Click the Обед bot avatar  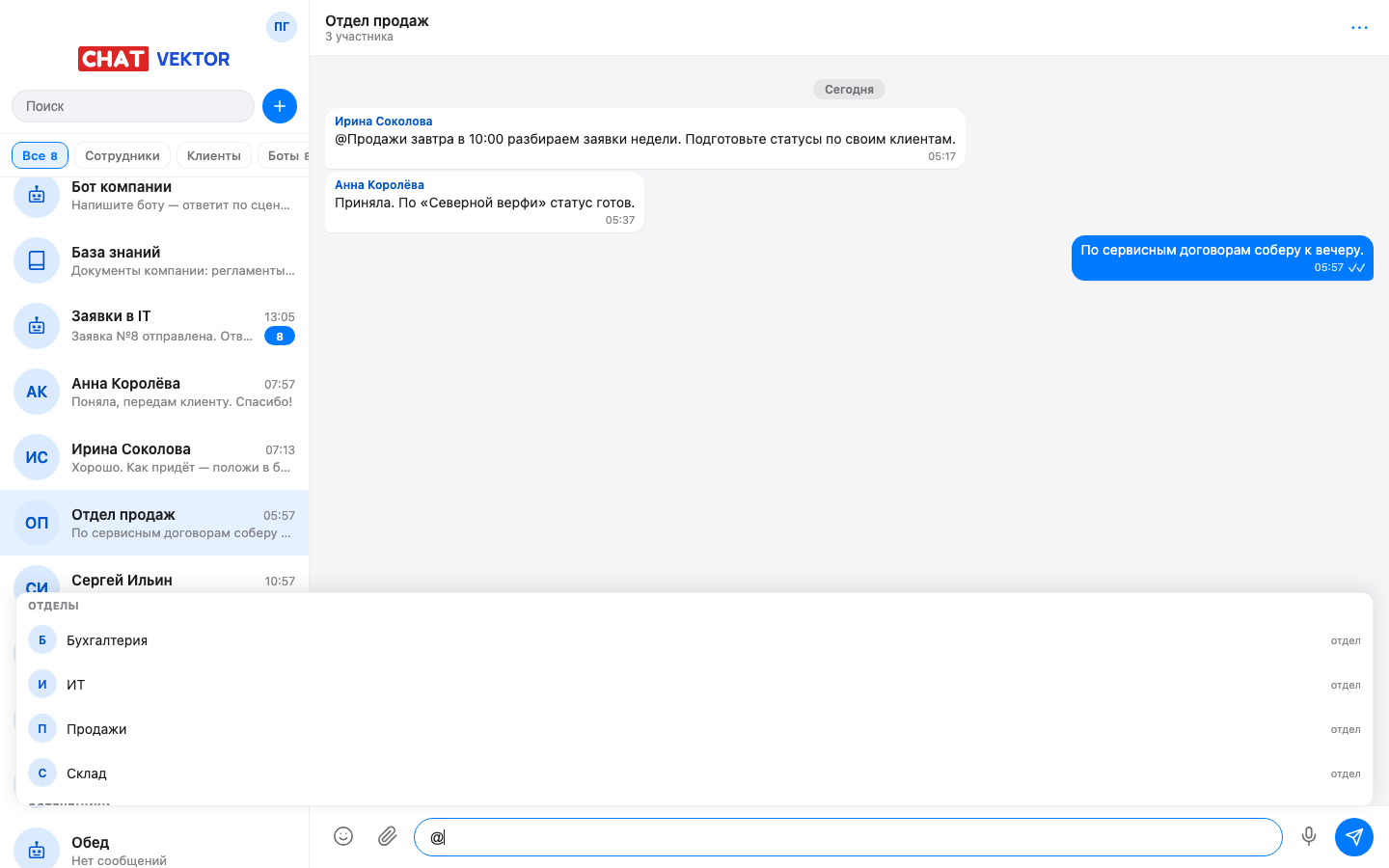point(37,849)
